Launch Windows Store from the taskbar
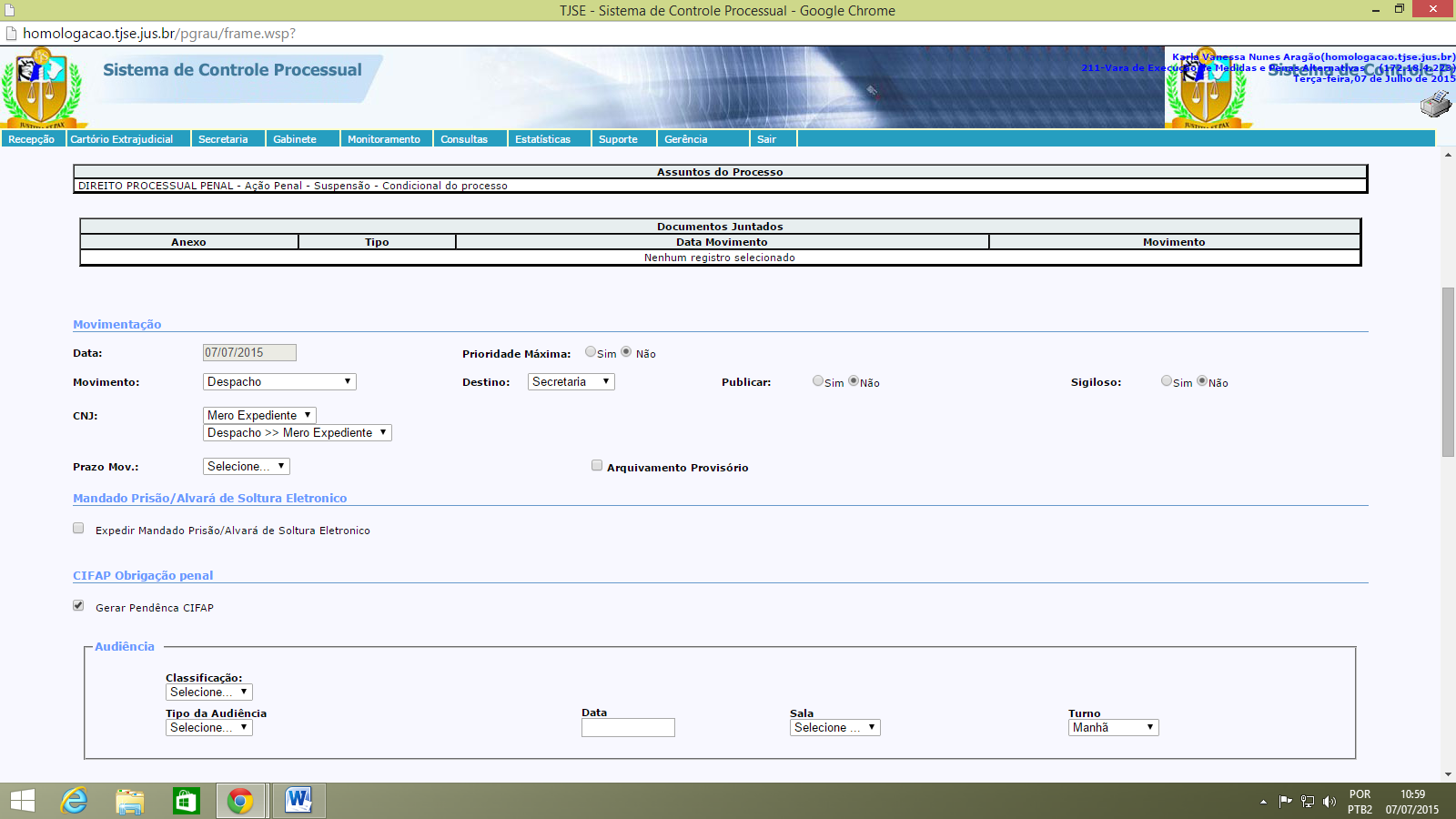This screenshot has height=819, width=1456. 186,801
